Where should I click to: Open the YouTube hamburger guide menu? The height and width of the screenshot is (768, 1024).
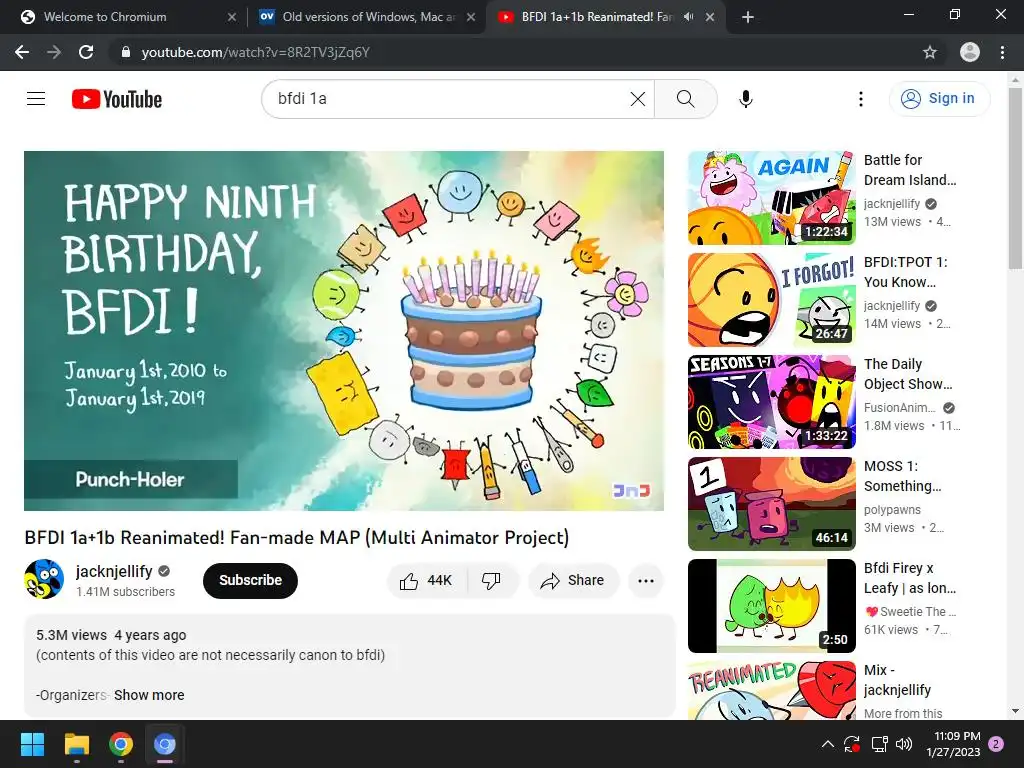36,99
